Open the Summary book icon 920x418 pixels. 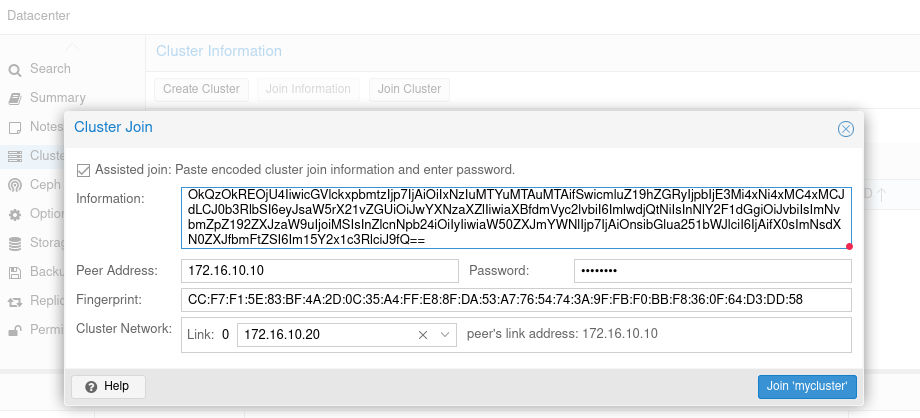(15, 99)
